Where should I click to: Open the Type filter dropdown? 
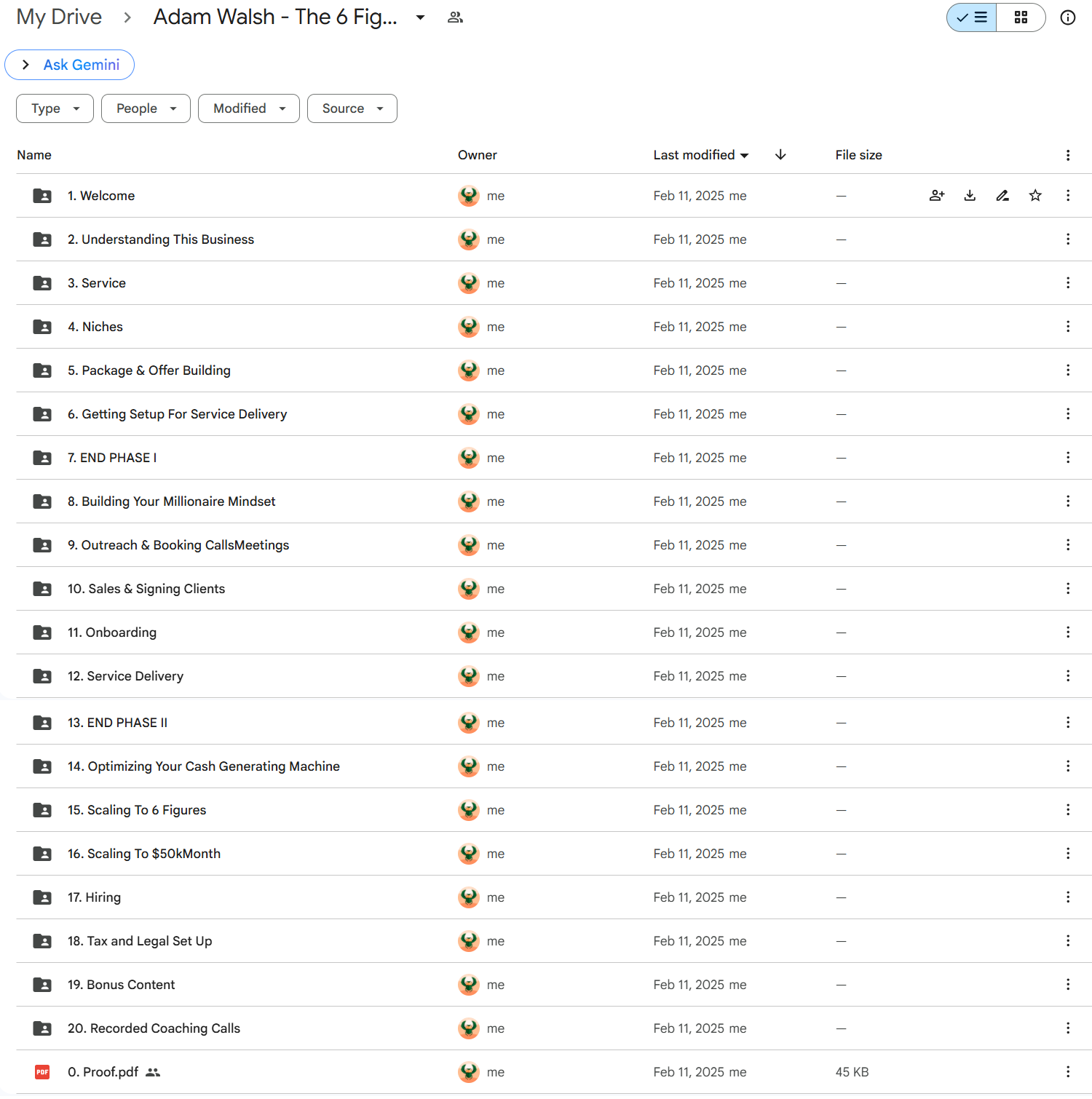tap(55, 108)
